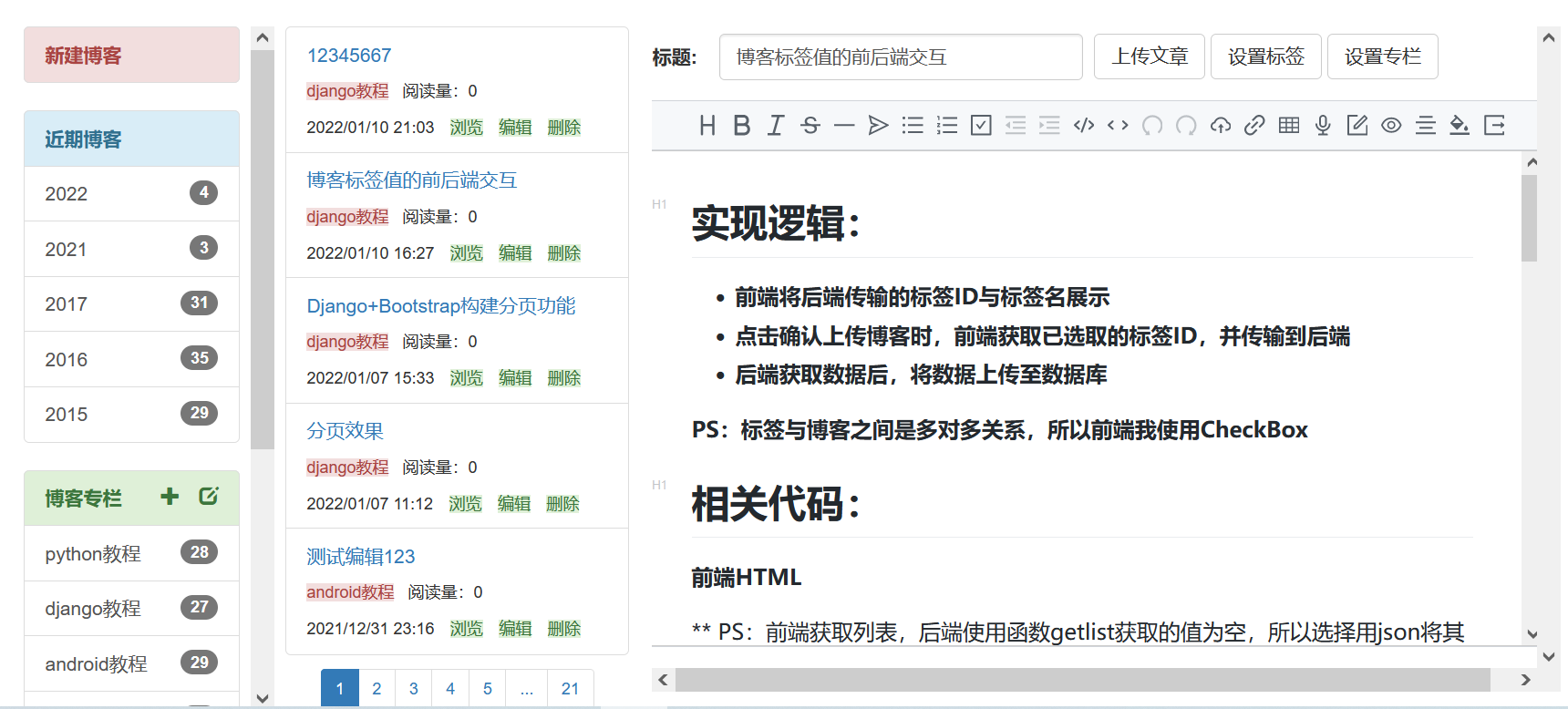The width and height of the screenshot is (1568, 709).
Task: Click the outdent icon in toolbar
Action: (x=1016, y=126)
